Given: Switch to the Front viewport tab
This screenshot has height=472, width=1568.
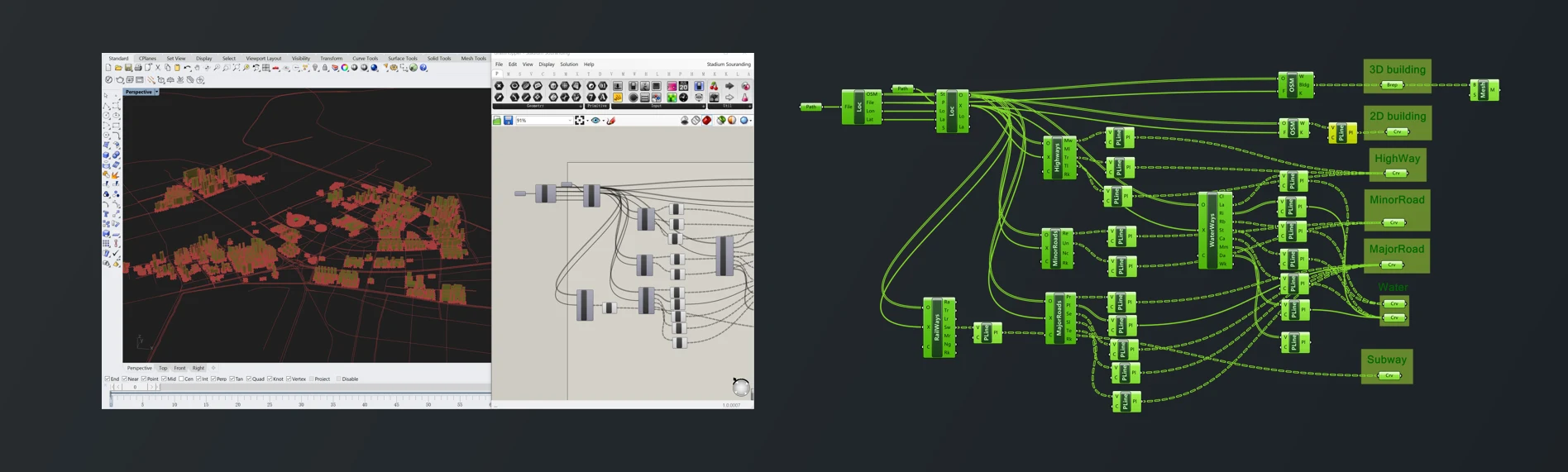Looking at the screenshot, I should point(179,368).
